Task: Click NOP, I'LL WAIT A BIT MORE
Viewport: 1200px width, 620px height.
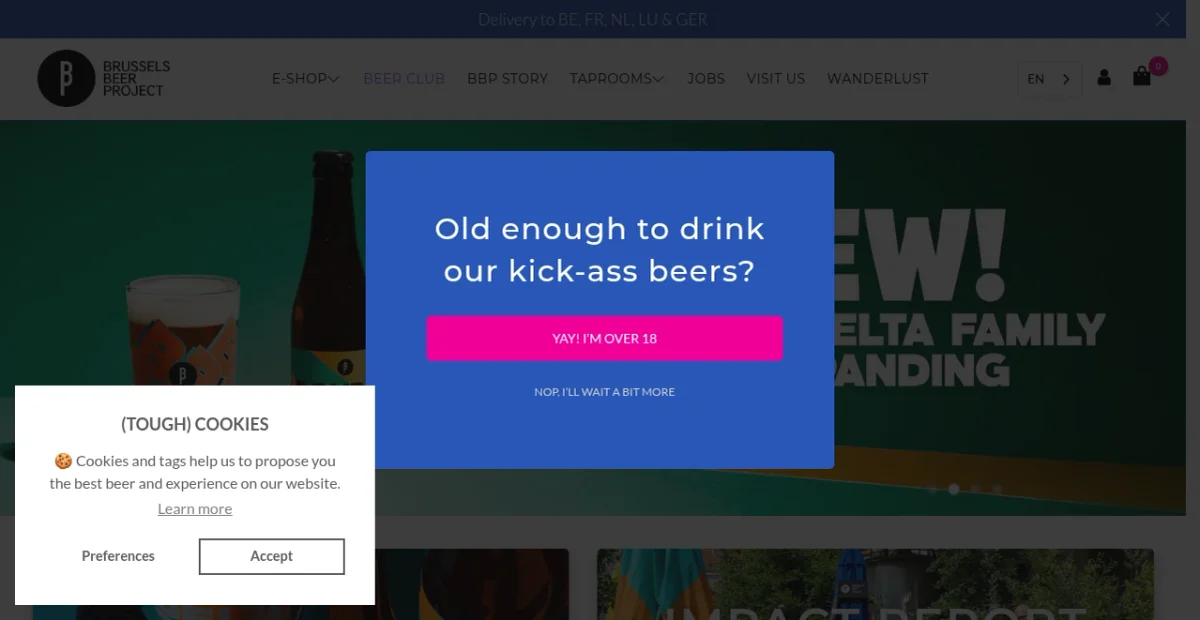Action: 605,392
